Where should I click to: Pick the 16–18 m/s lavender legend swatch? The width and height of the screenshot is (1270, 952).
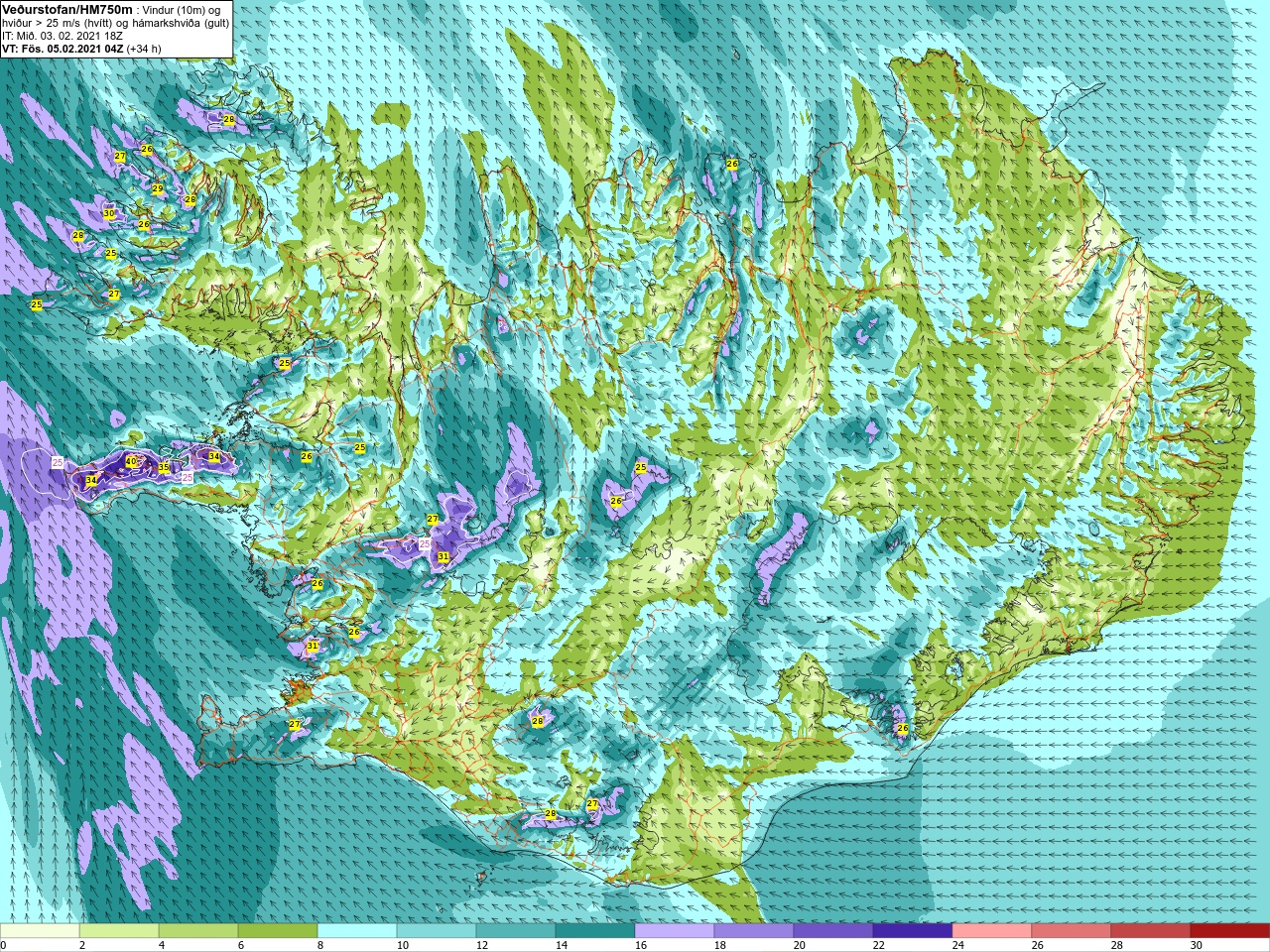(x=675, y=930)
